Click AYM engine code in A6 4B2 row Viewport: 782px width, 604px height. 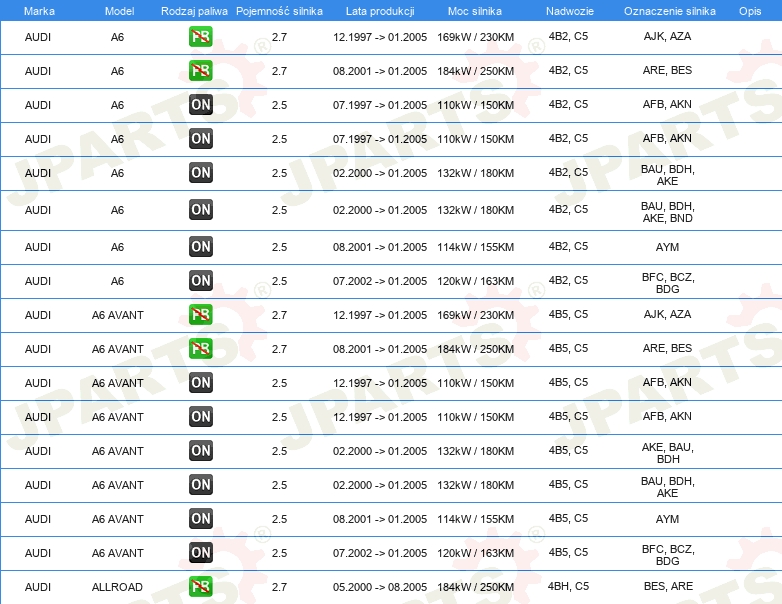[x=667, y=247]
